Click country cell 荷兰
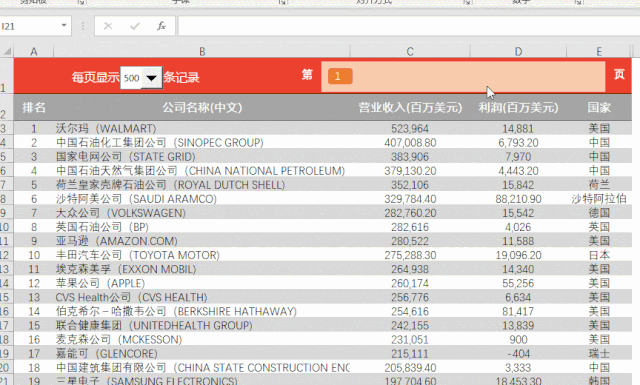This screenshot has width=640, height=385. coord(599,185)
